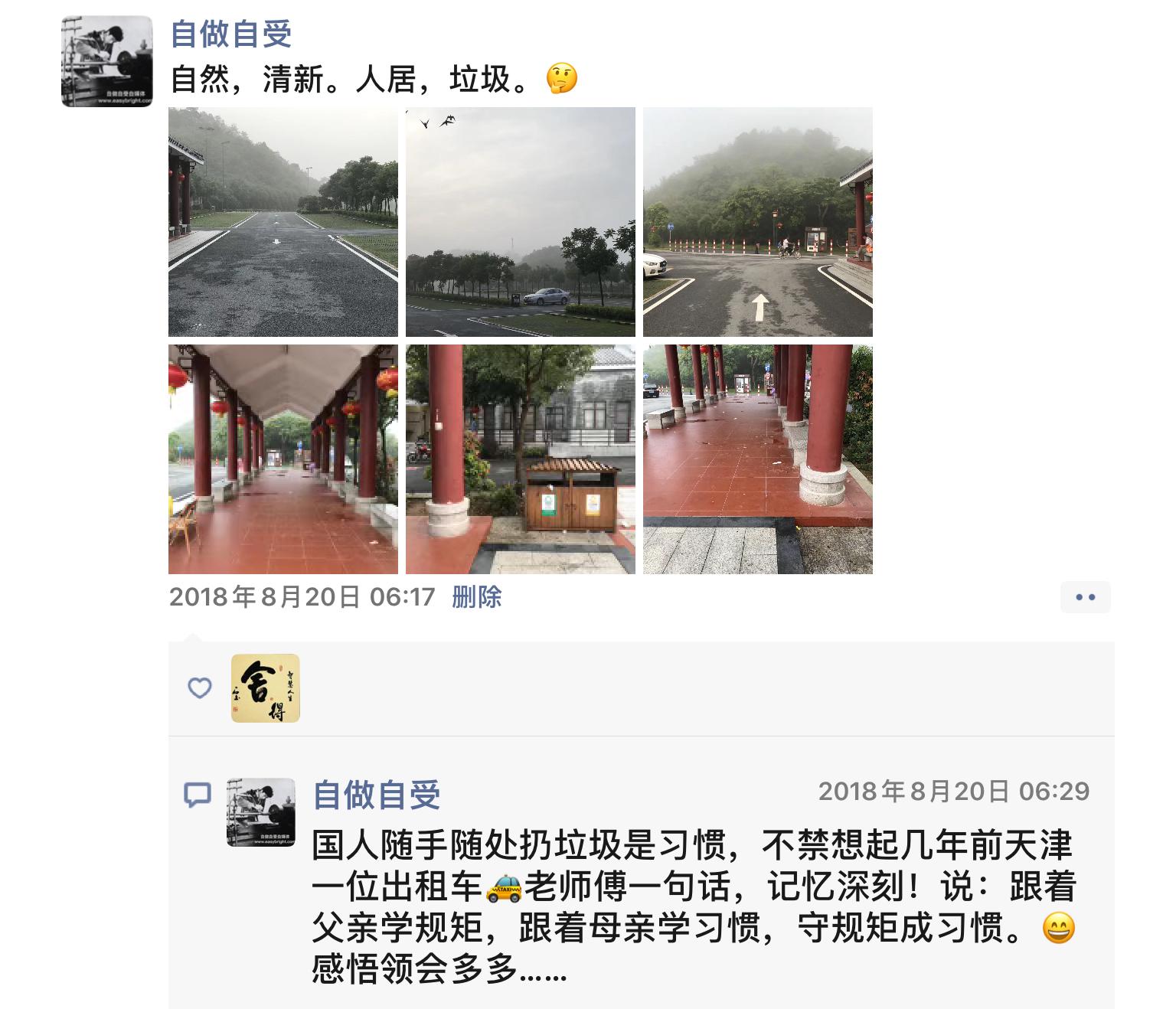The image size is (1176, 1009).
Task: Open the foggy straight road photo
Action: (283, 222)
